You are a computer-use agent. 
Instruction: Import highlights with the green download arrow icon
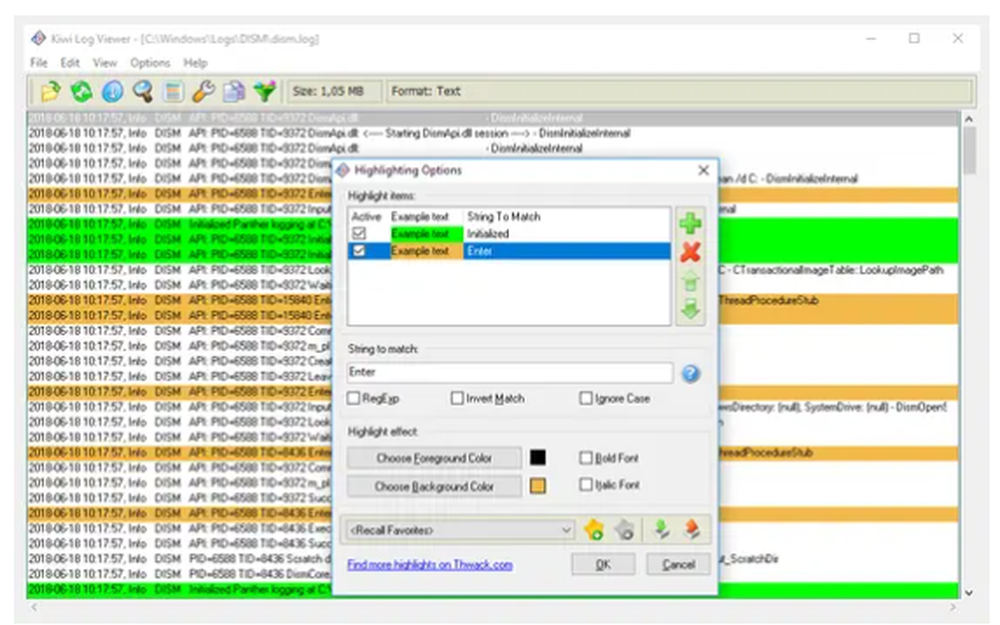pos(661,529)
